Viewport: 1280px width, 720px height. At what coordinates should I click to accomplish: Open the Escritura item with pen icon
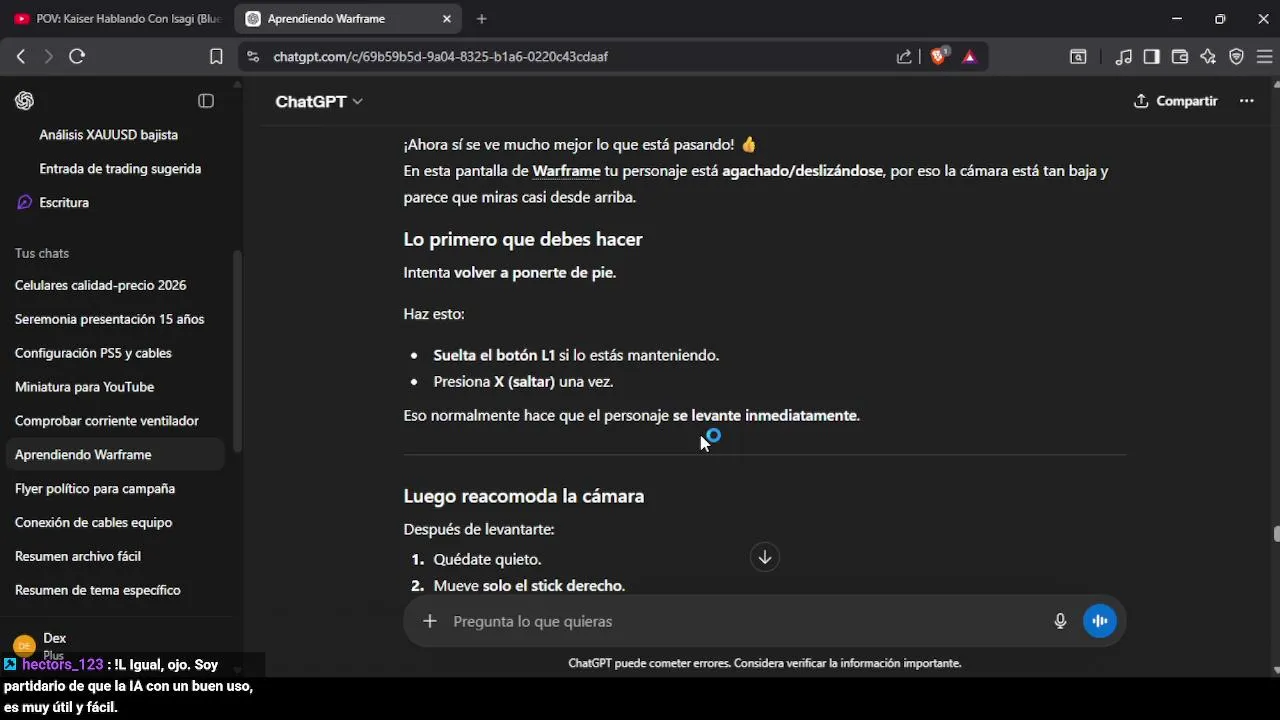116,203
